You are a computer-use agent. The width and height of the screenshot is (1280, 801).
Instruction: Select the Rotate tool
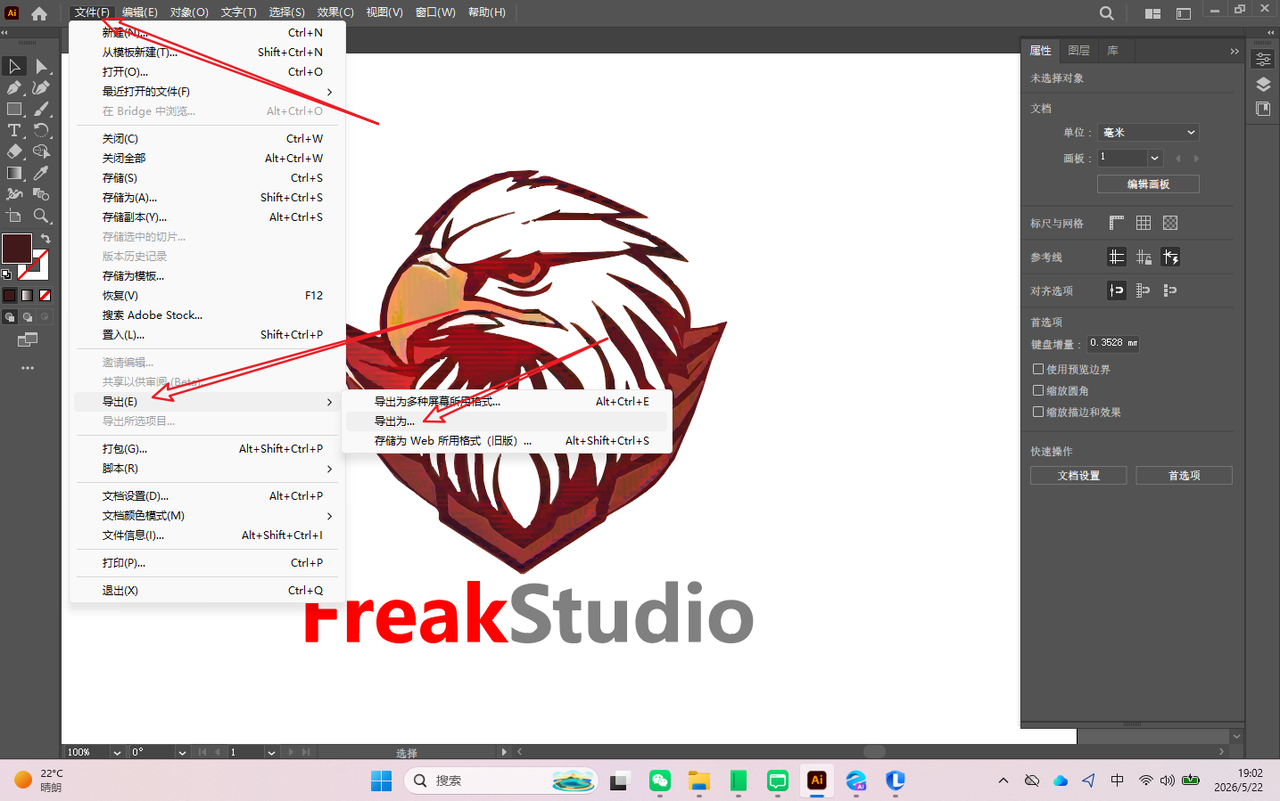pos(41,130)
